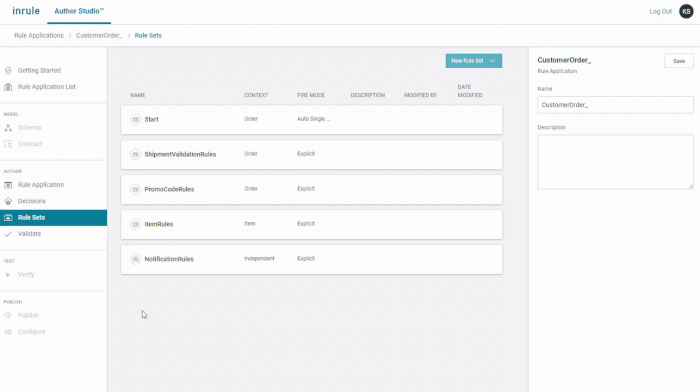The image size is (700, 392).
Task: Click the Configure icon in sidebar
Action: click(8, 332)
